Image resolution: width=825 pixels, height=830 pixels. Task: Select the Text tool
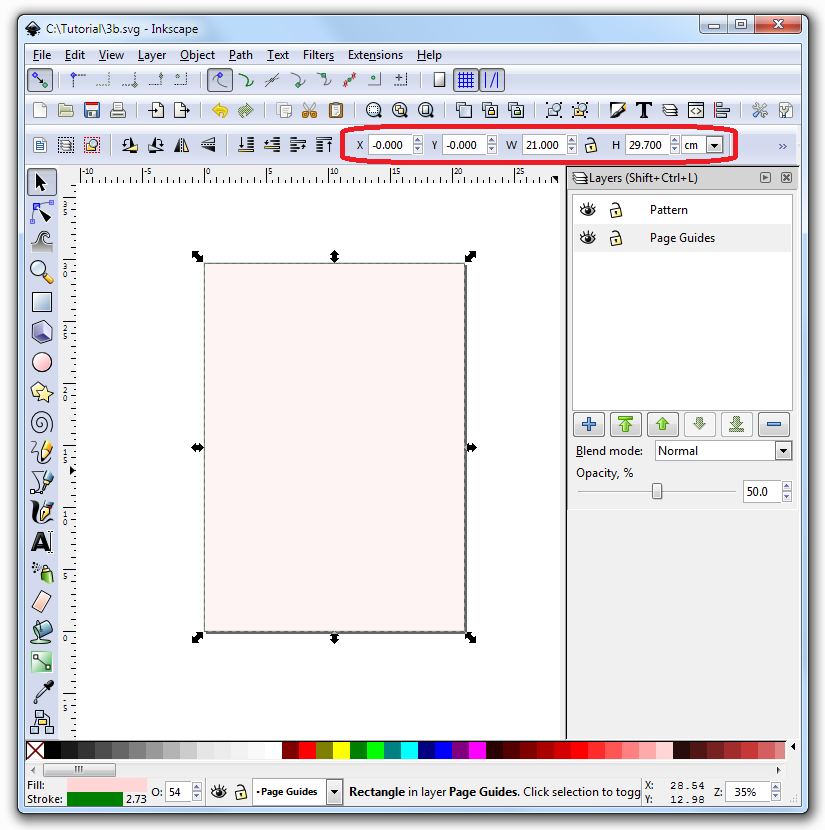pos(41,541)
